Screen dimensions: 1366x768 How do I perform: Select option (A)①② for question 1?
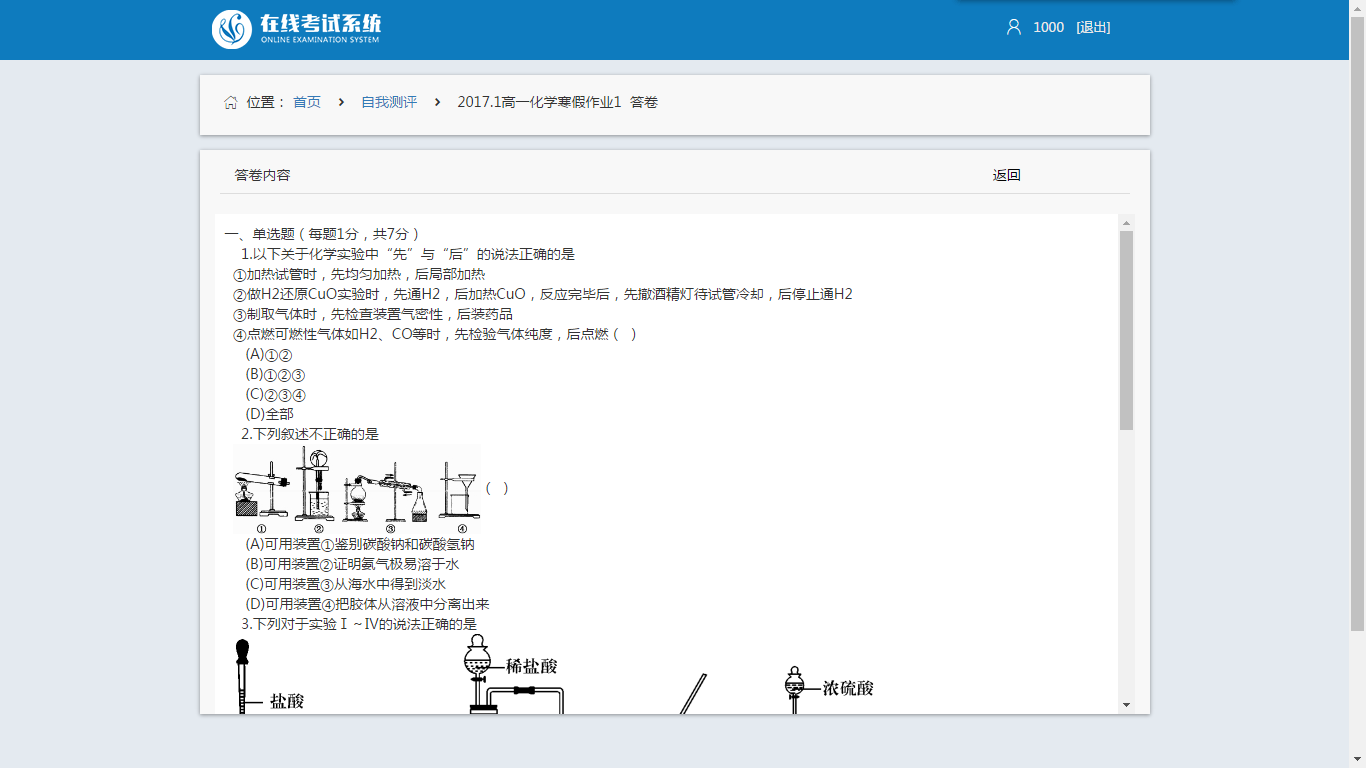tap(269, 354)
